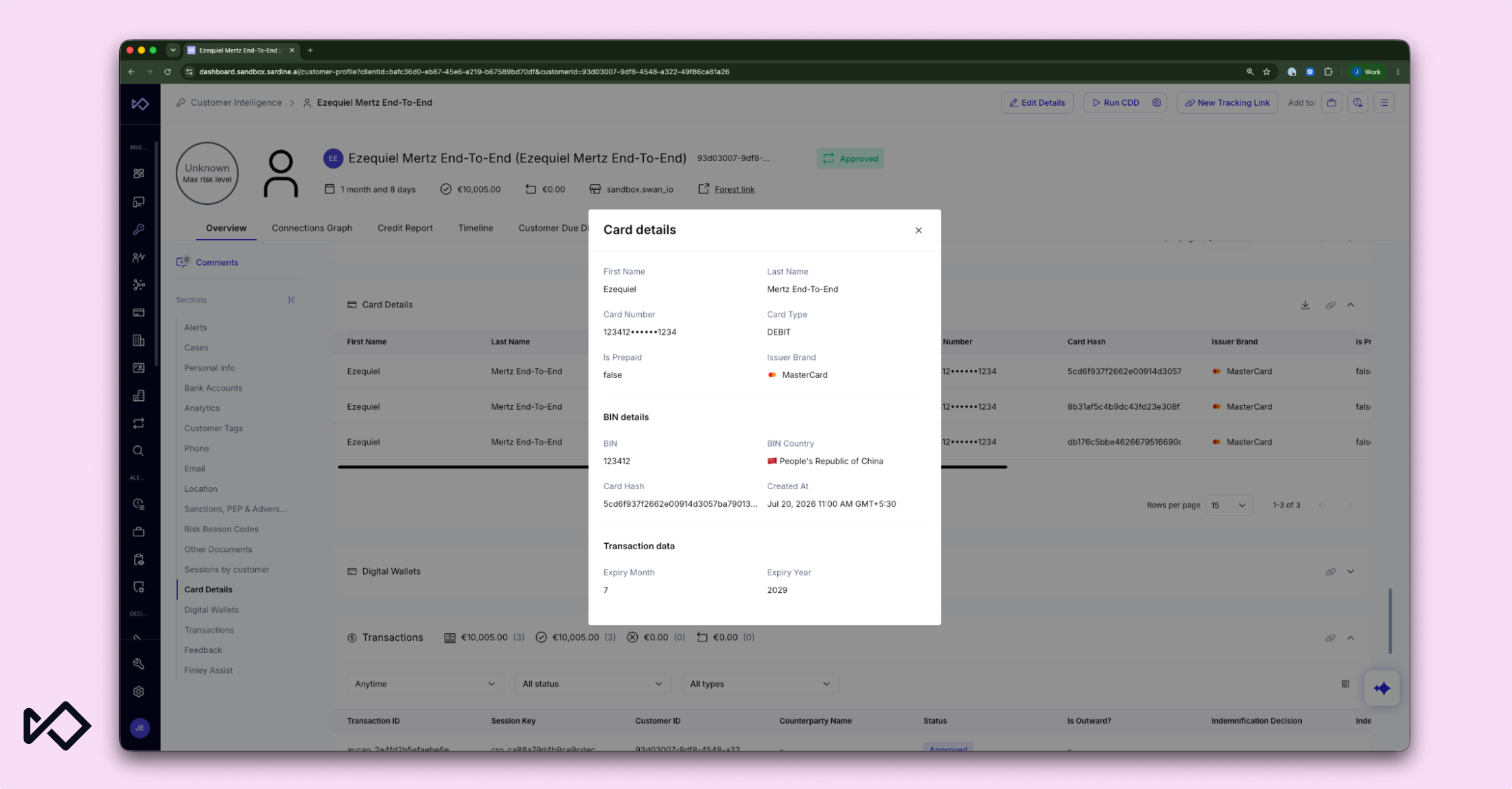Viewport: 1512px width, 789px height.
Task: Open the browser tab list chevron
Action: [173, 50]
